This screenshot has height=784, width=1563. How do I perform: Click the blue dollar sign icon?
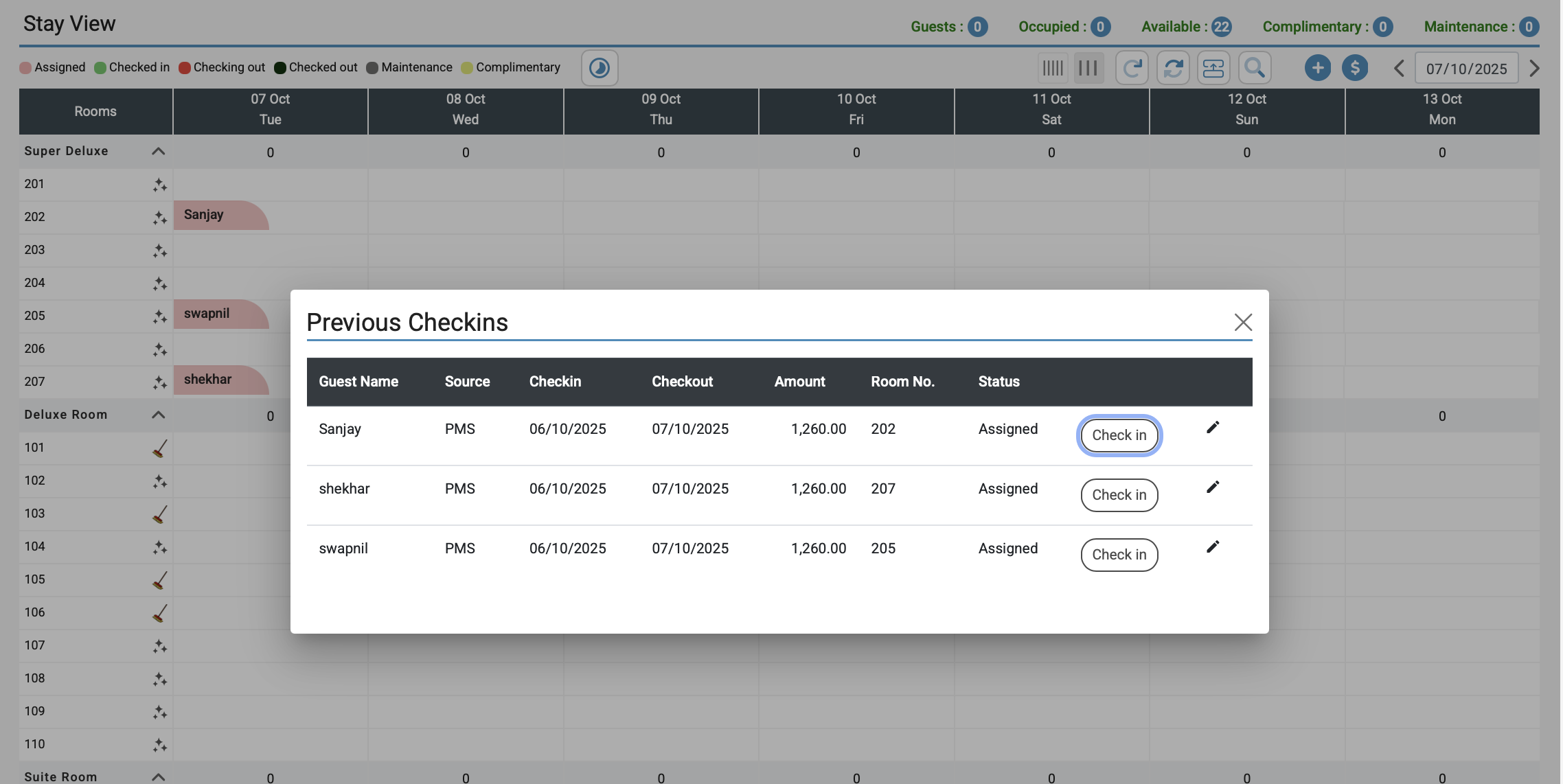pos(1354,68)
